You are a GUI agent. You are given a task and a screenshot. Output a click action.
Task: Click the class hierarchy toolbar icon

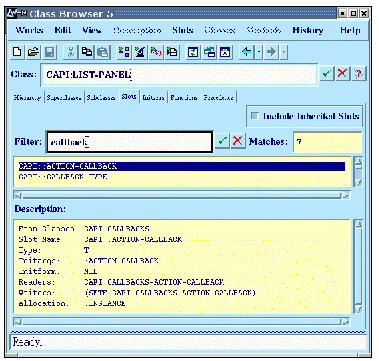coord(210,52)
